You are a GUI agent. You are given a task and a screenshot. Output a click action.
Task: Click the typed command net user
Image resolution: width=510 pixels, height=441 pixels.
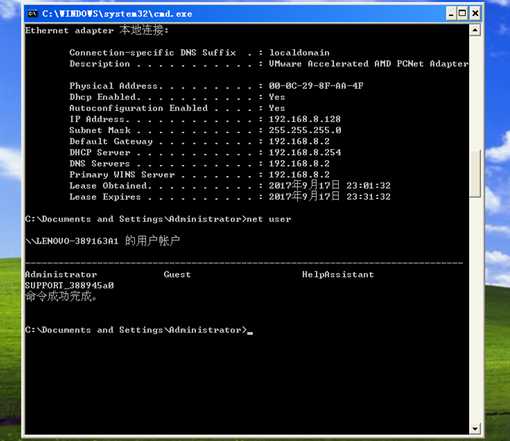coord(269,219)
